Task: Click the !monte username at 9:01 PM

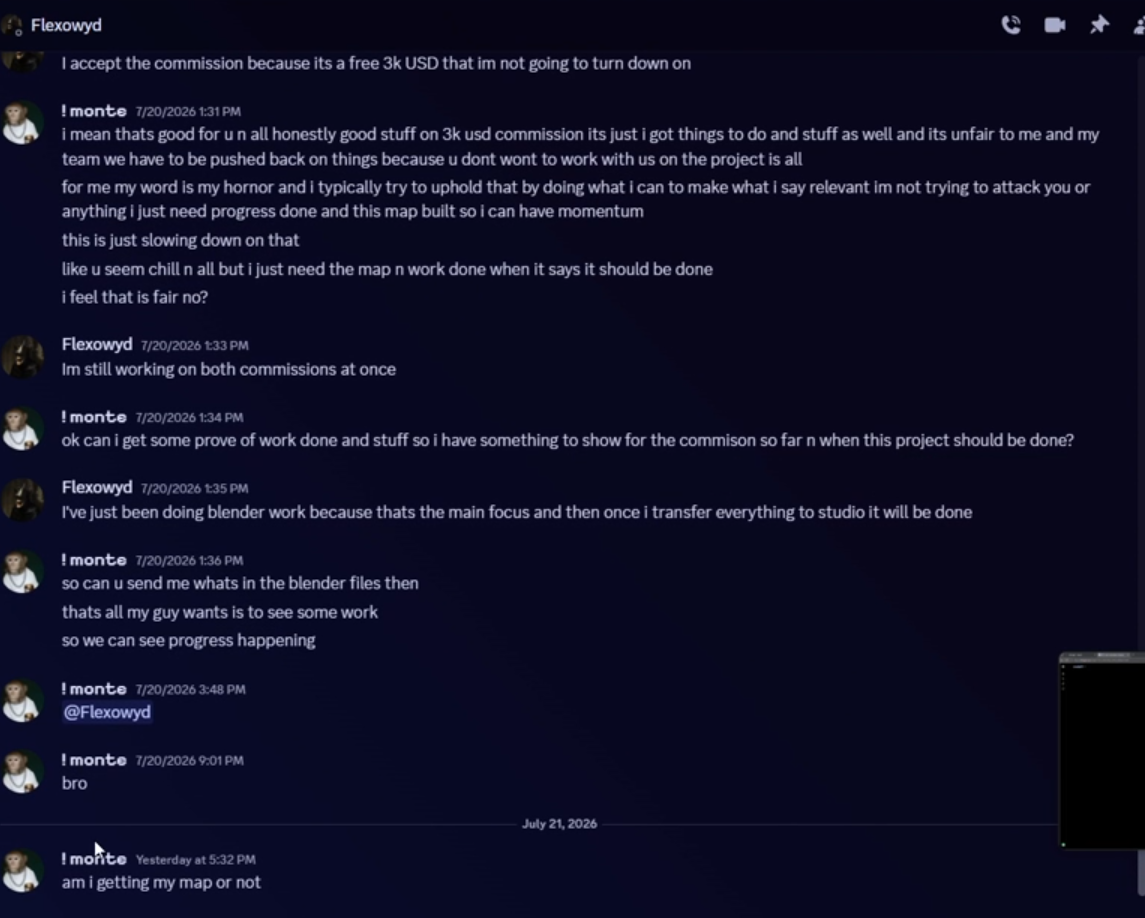Action: [x=94, y=760]
